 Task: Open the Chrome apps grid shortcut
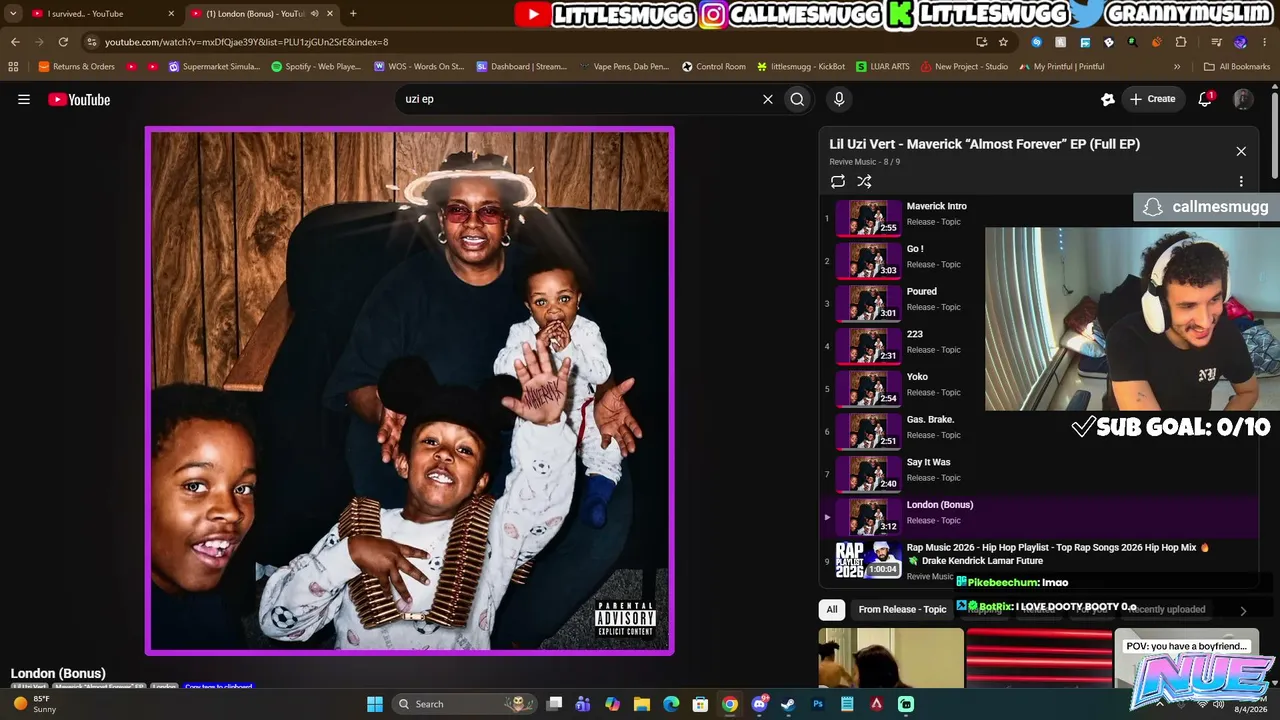(x=13, y=67)
